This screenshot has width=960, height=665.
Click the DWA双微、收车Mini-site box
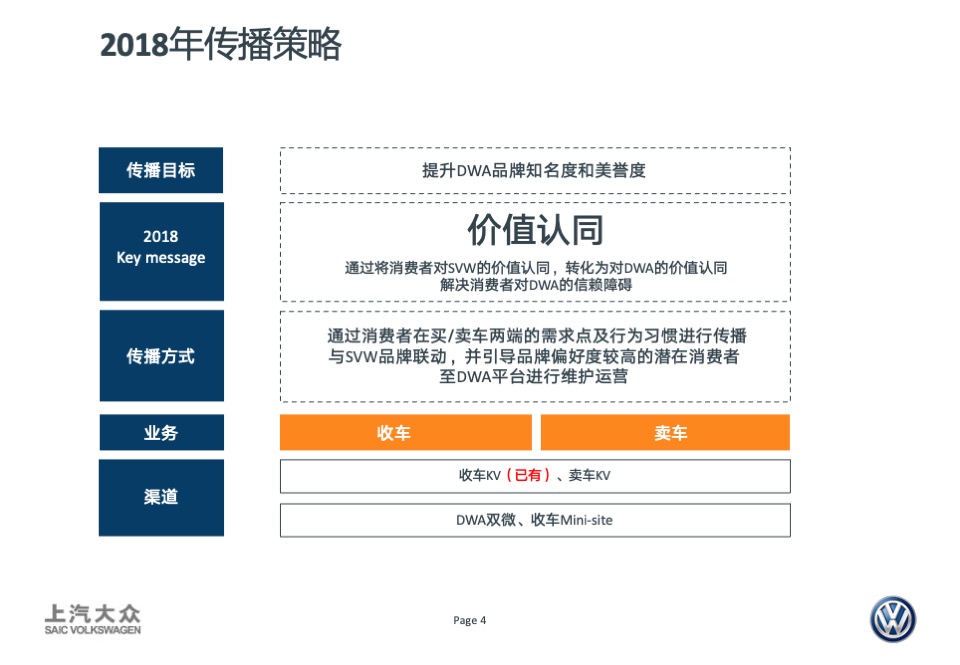coord(535,520)
